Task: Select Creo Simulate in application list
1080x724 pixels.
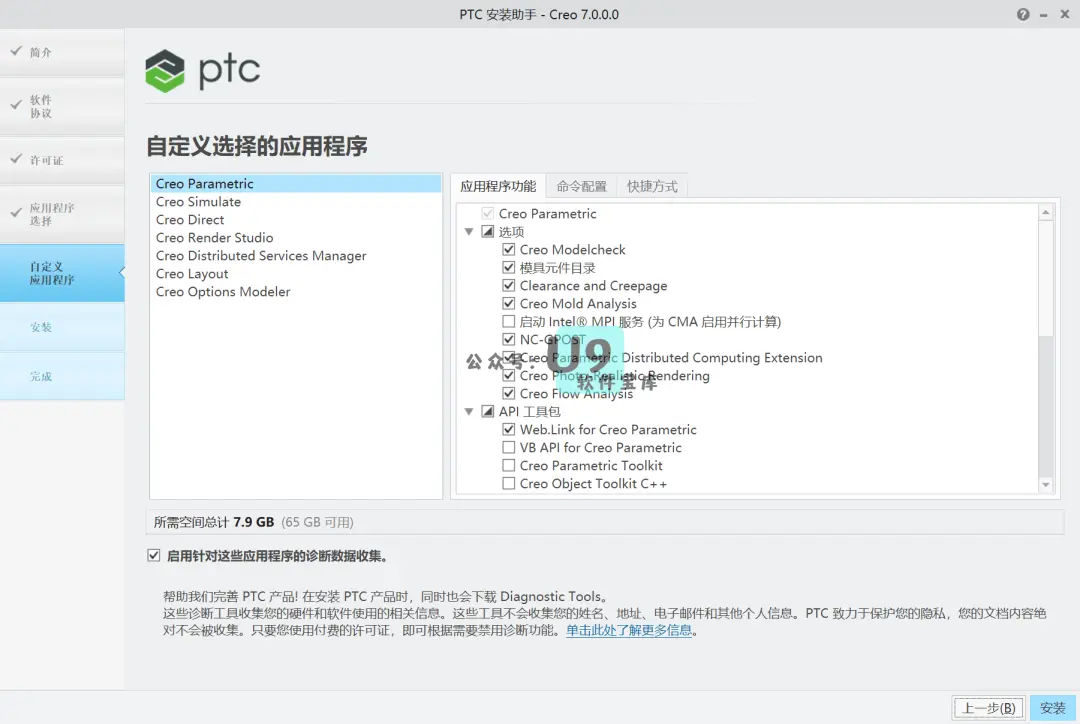Action: 296,201
